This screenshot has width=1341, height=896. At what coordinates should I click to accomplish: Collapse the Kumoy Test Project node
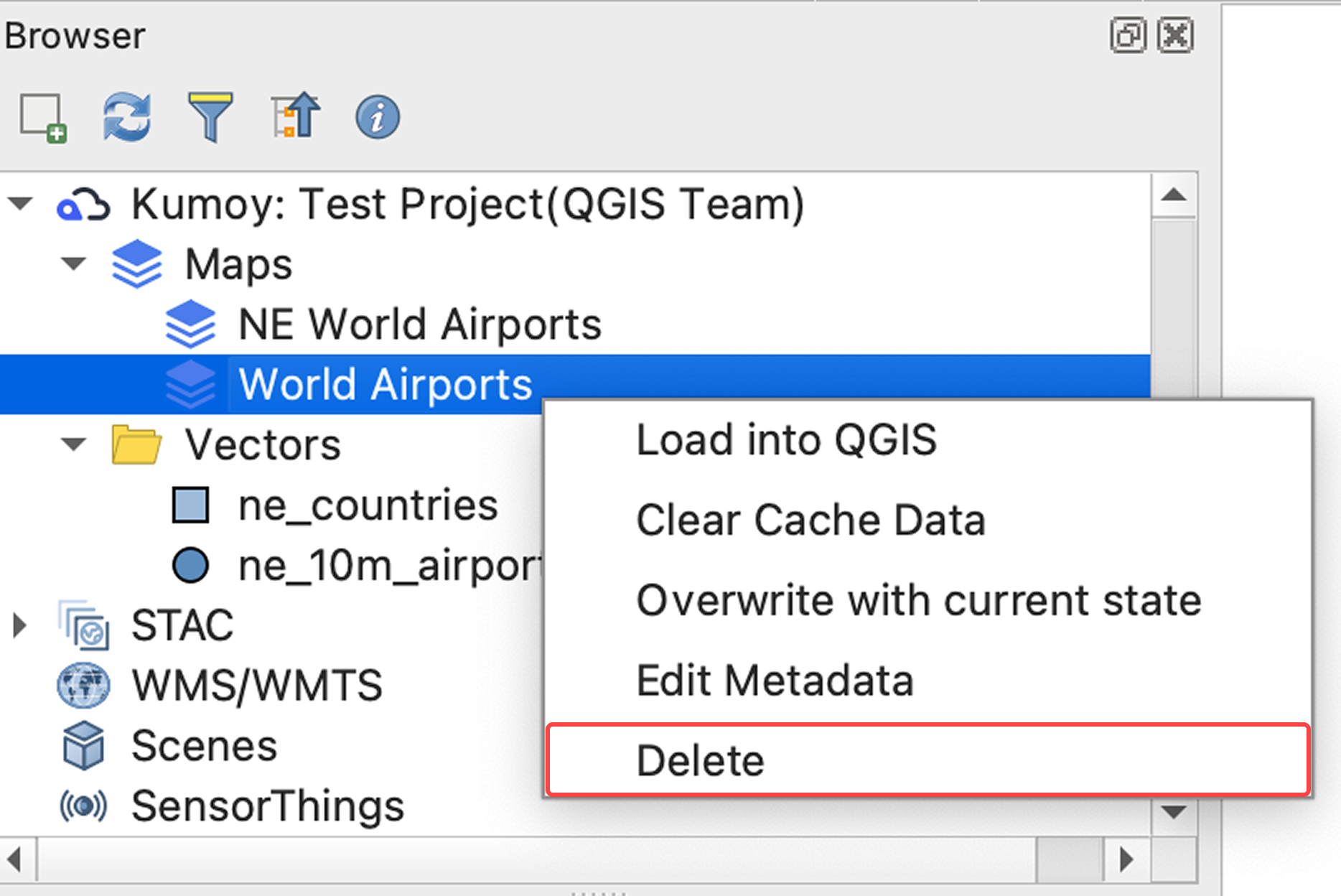coord(20,204)
